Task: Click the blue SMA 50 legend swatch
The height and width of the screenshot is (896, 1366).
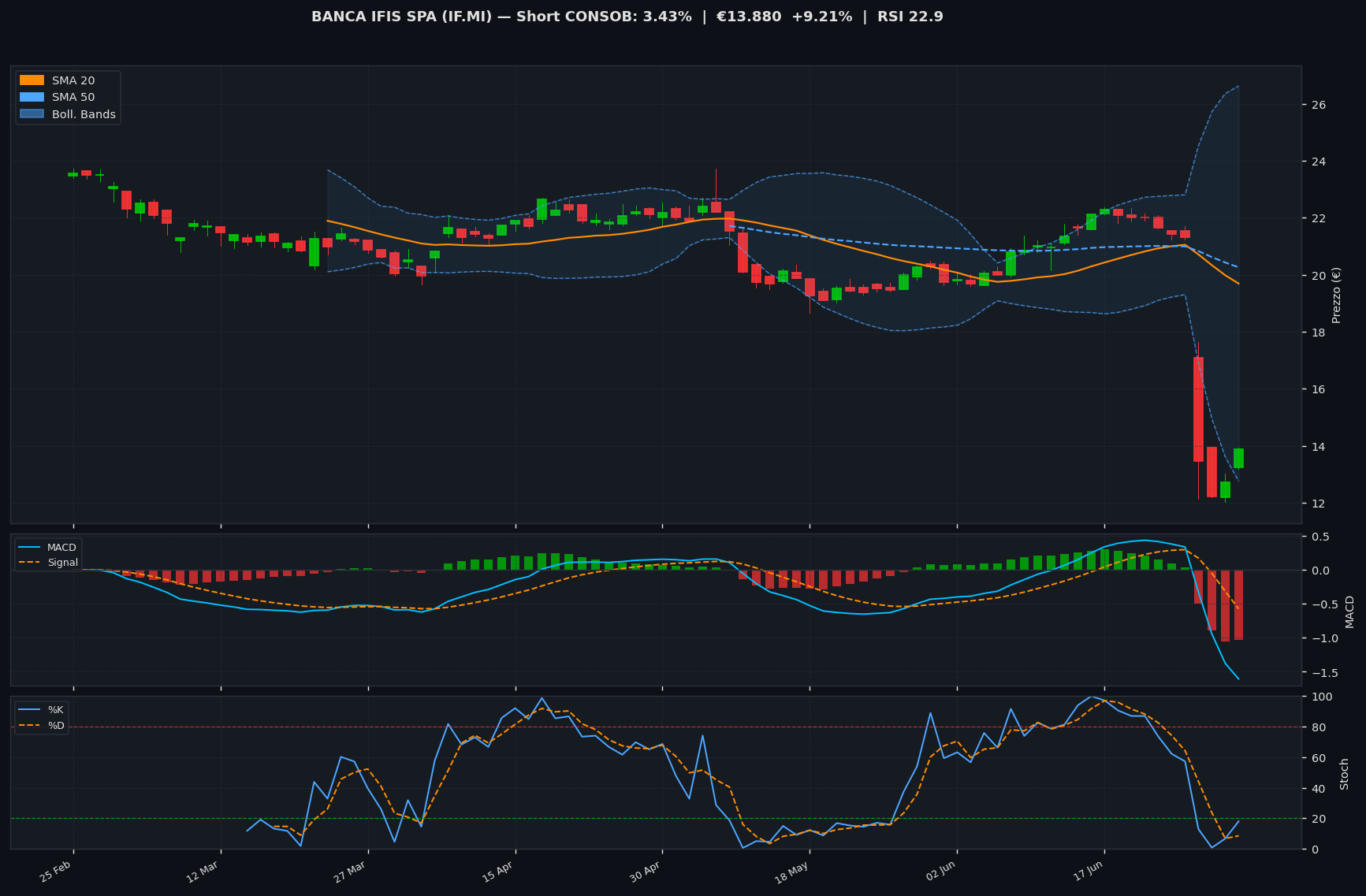Action: pyautogui.click(x=32, y=97)
